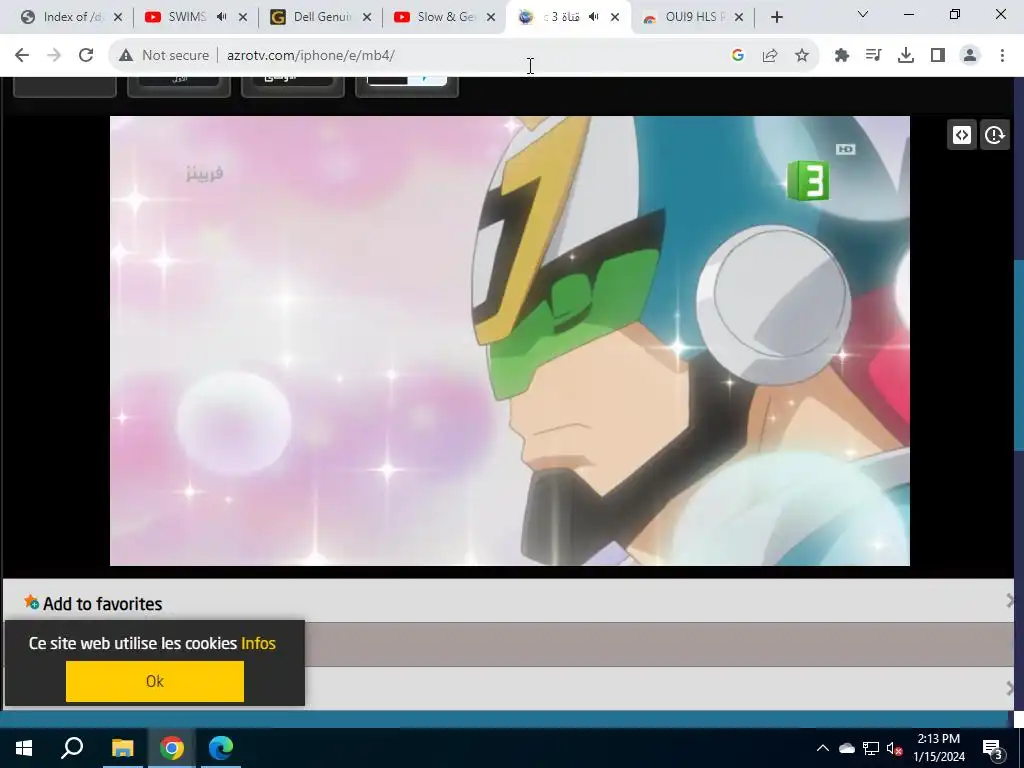The width and height of the screenshot is (1024, 768).
Task: Click Chrome icon in taskbar
Action: pyautogui.click(x=172, y=748)
